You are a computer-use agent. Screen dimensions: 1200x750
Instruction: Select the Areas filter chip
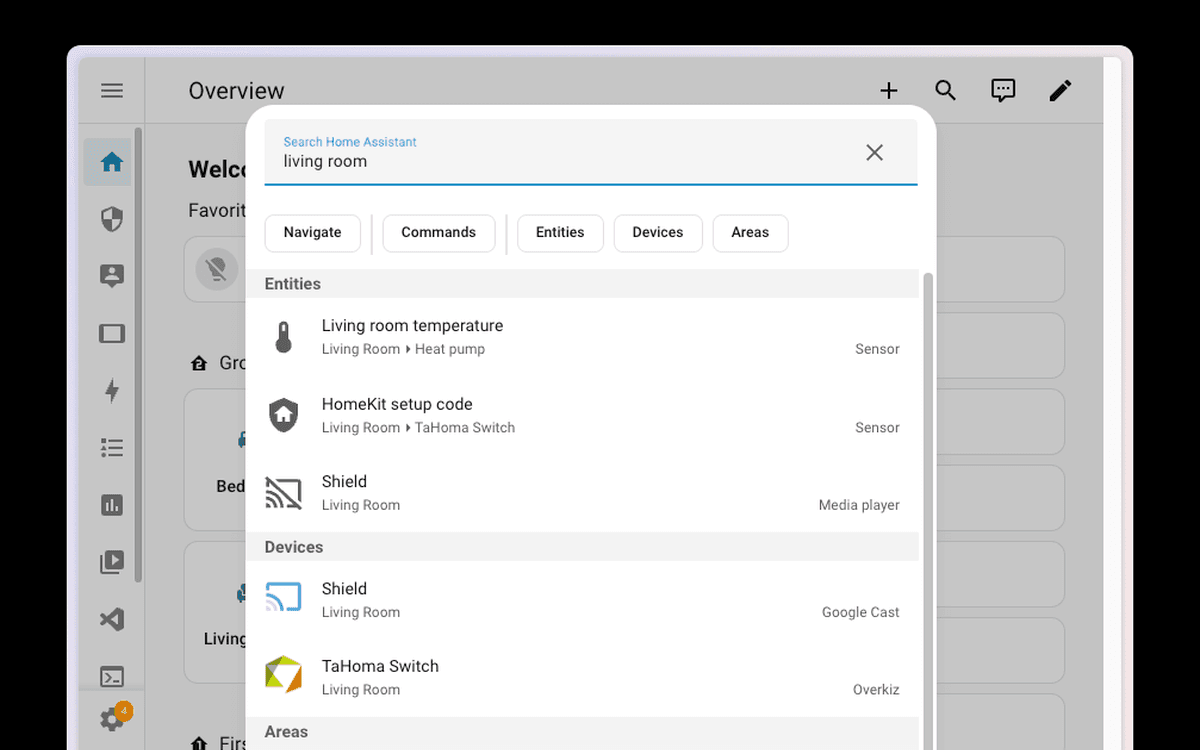pos(750,233)
